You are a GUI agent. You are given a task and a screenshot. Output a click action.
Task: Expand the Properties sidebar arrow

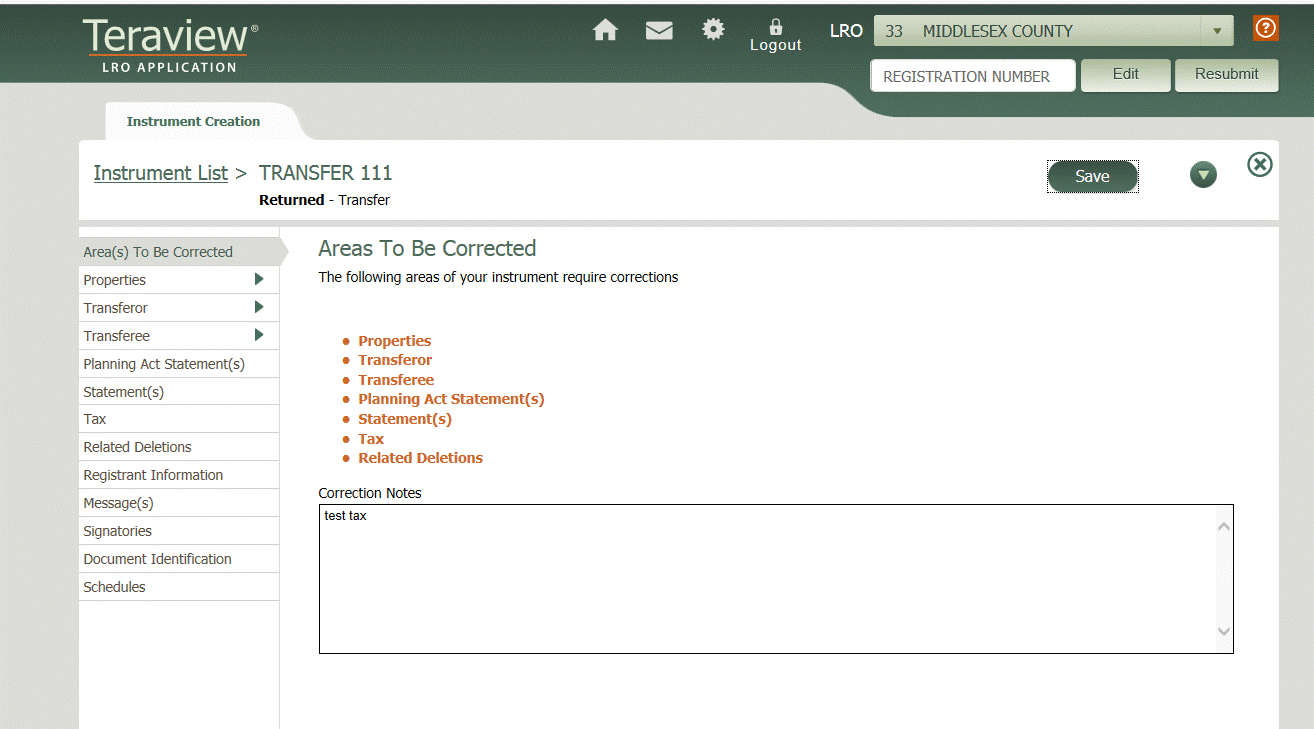(x=259, y=279)
